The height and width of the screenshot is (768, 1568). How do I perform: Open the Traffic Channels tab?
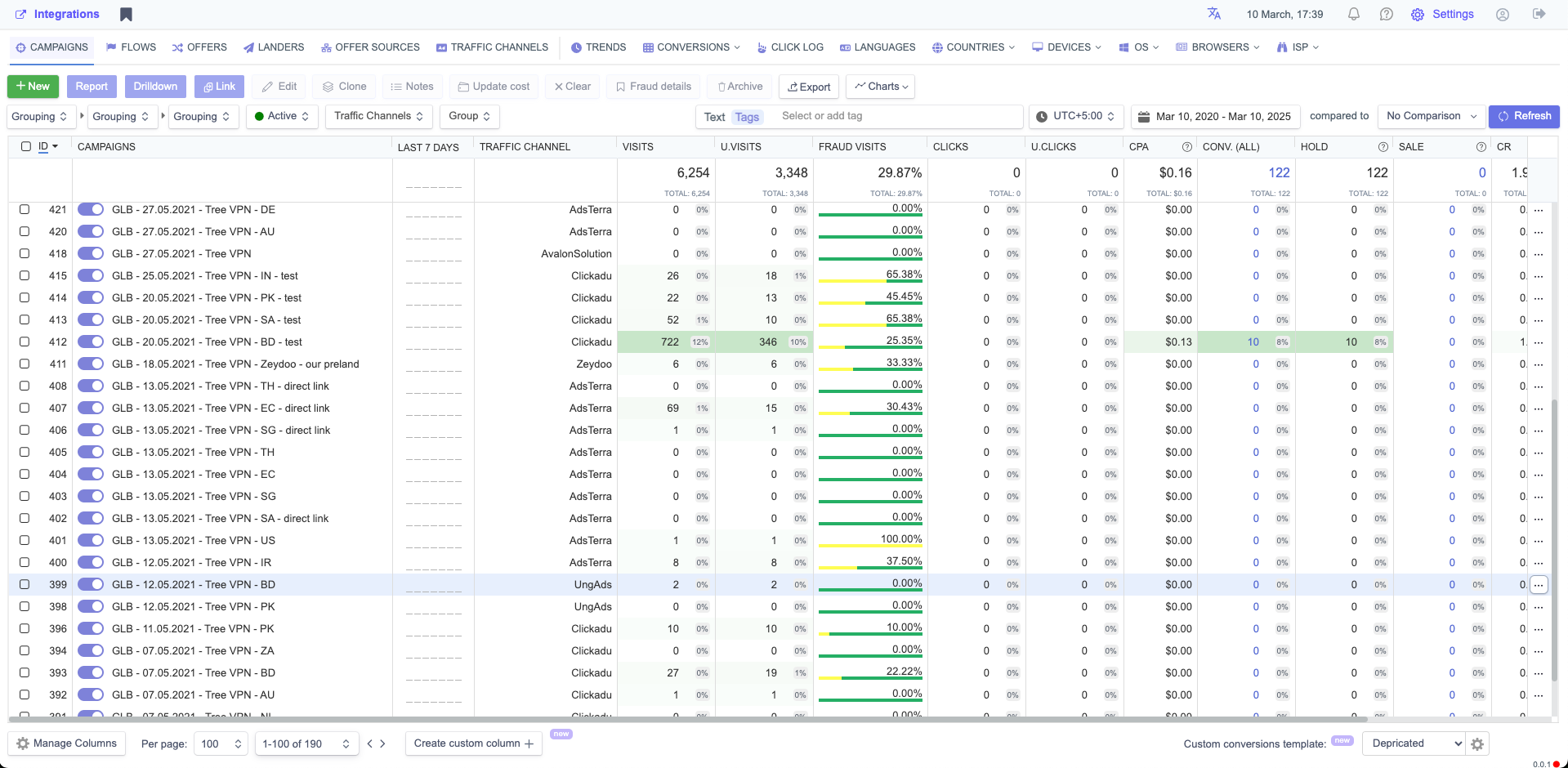492,47
